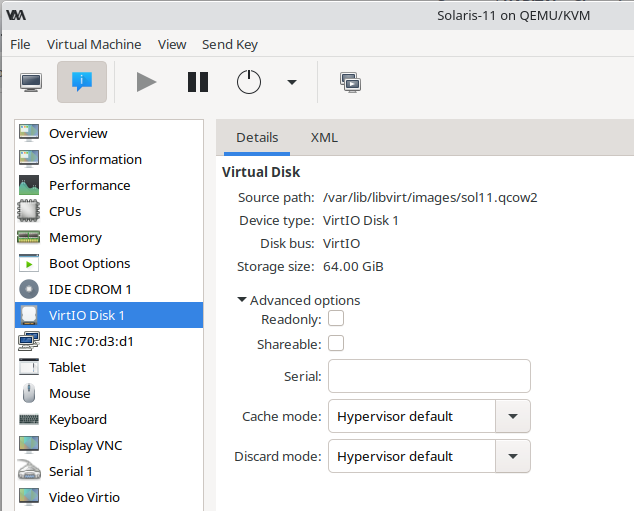Viewport: 634px width, 511px height.
Task: Enable the Shareable checkbox
Action: click(x=336, y=343)
